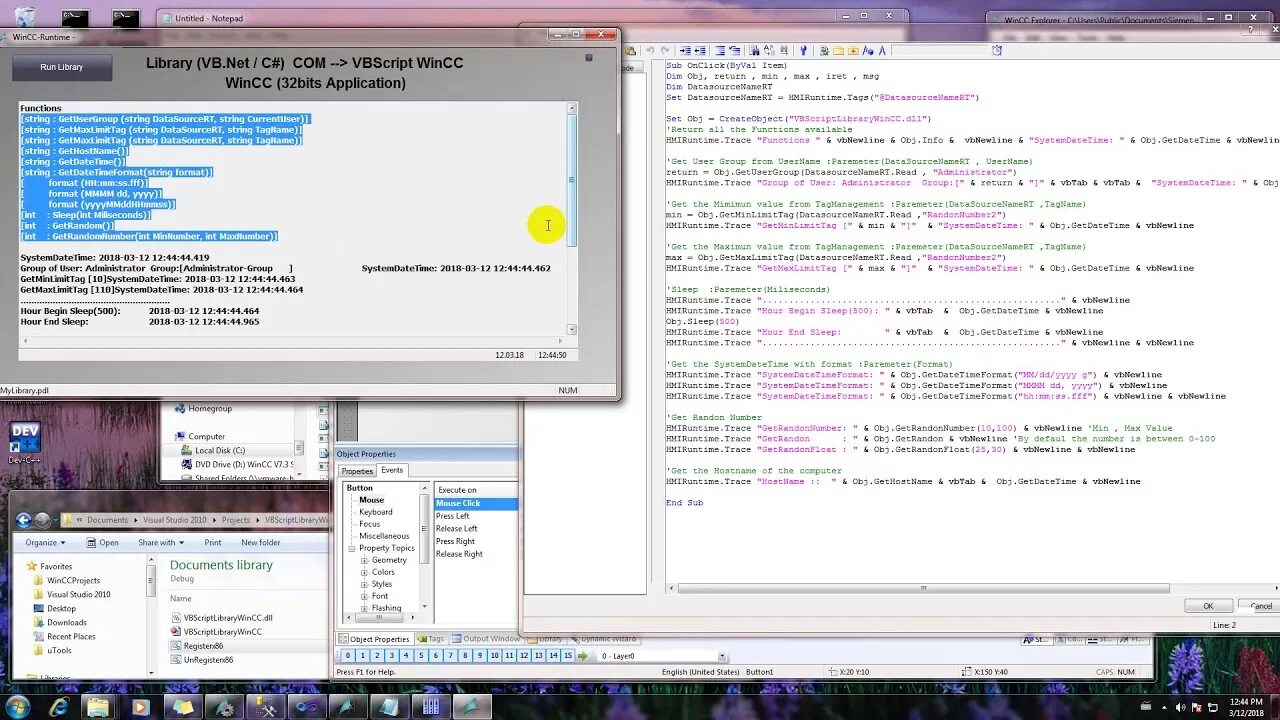Open the Downloads folder in Explorer favorites

click(60, 622)
